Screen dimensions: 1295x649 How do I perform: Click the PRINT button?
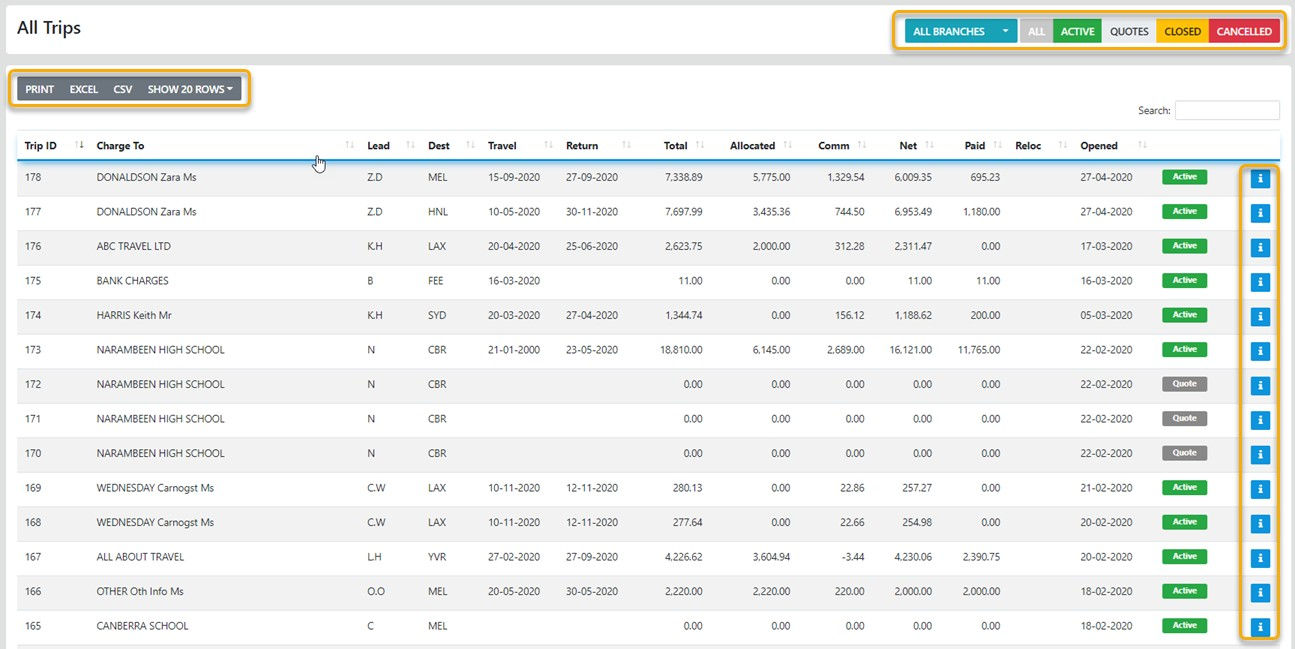click(40, 90)
